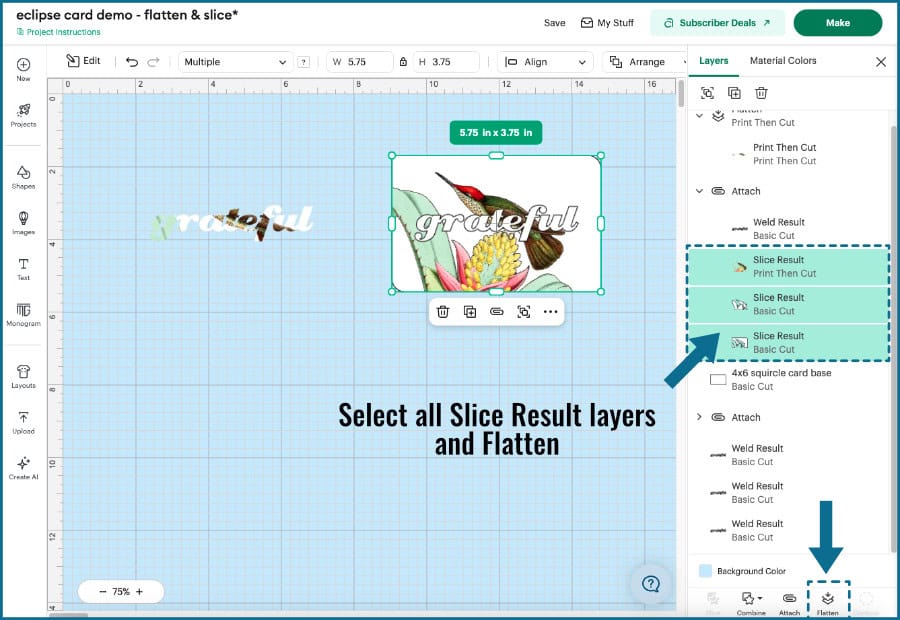Open the Arrange menu
The width and height of the screenshot is (900, 620).
[645, 62]
